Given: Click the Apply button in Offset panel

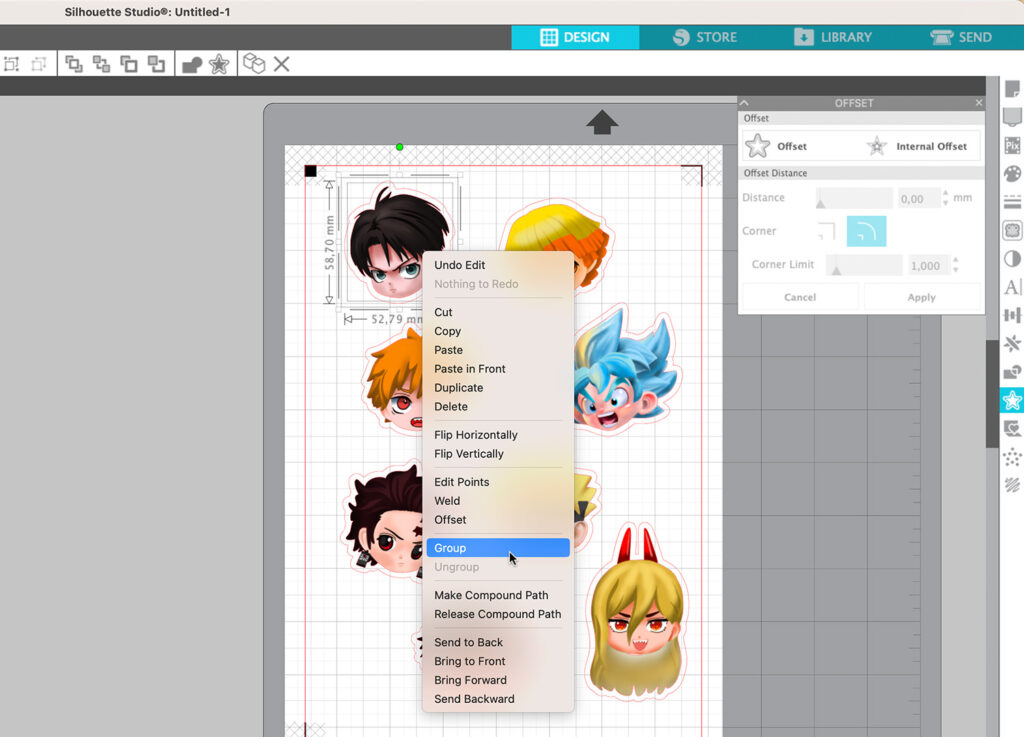Looking at the screenshot, I should pyautogui.click(x=921, y=297).
